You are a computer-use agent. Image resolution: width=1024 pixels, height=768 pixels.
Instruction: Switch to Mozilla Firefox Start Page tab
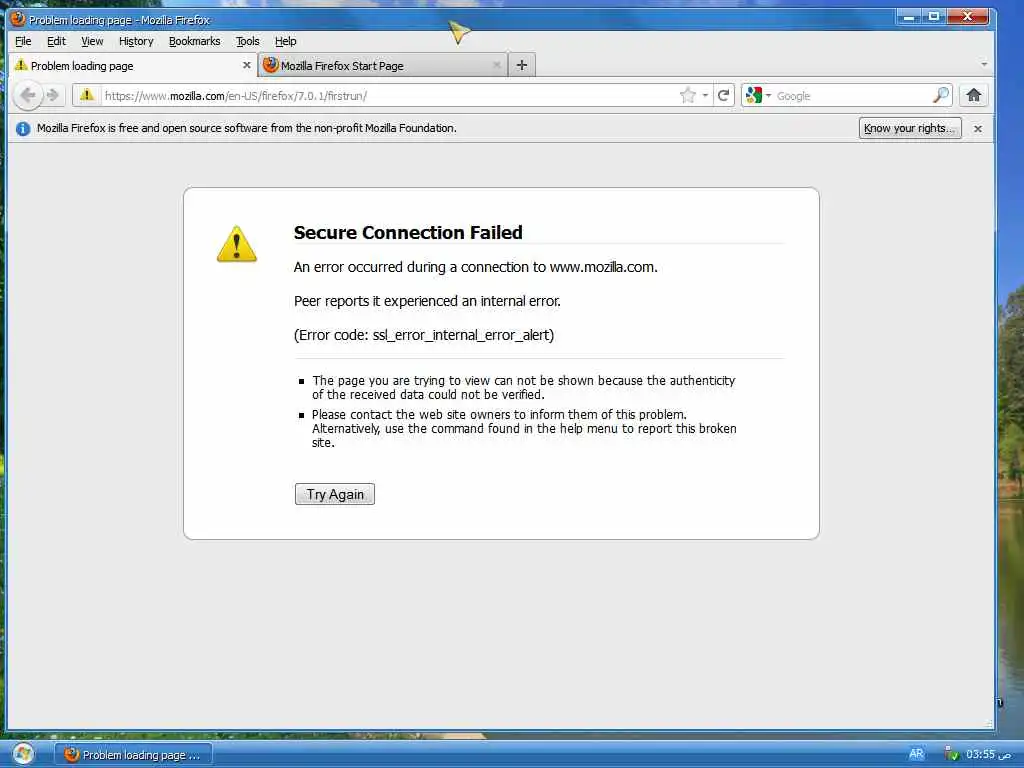(383, 65)
